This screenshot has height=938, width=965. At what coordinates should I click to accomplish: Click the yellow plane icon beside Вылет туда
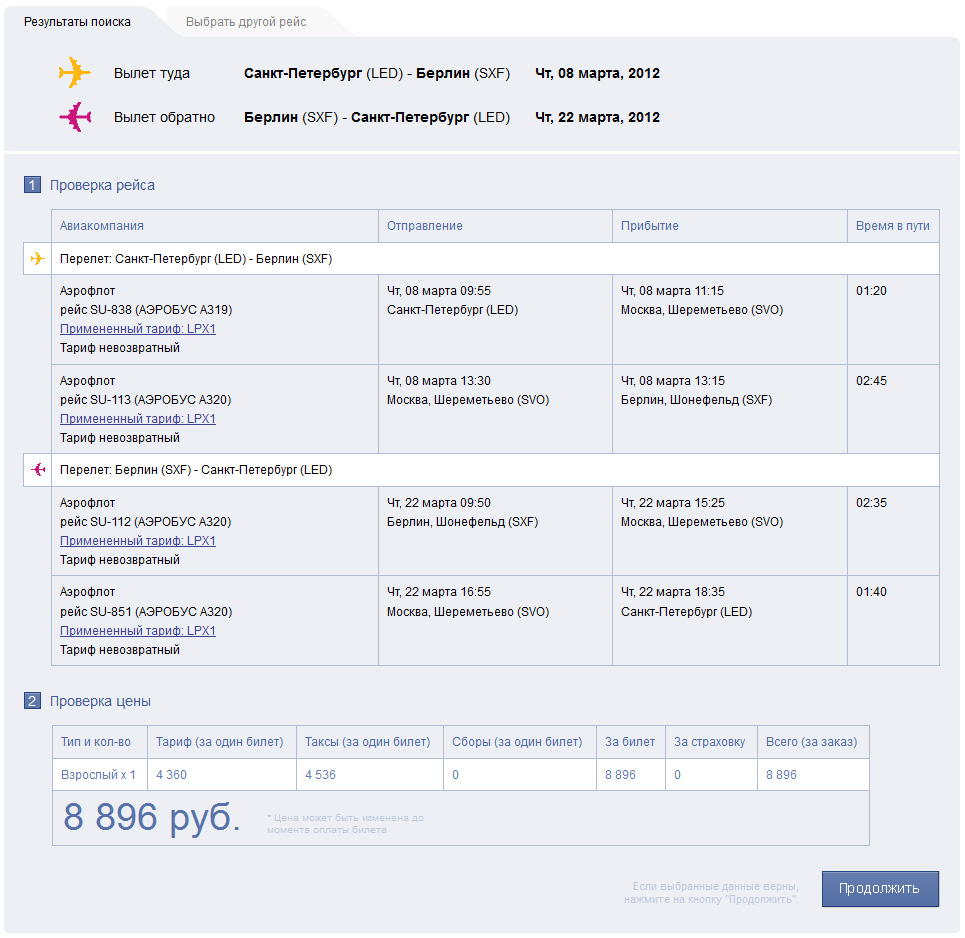(x=75, y=73)
